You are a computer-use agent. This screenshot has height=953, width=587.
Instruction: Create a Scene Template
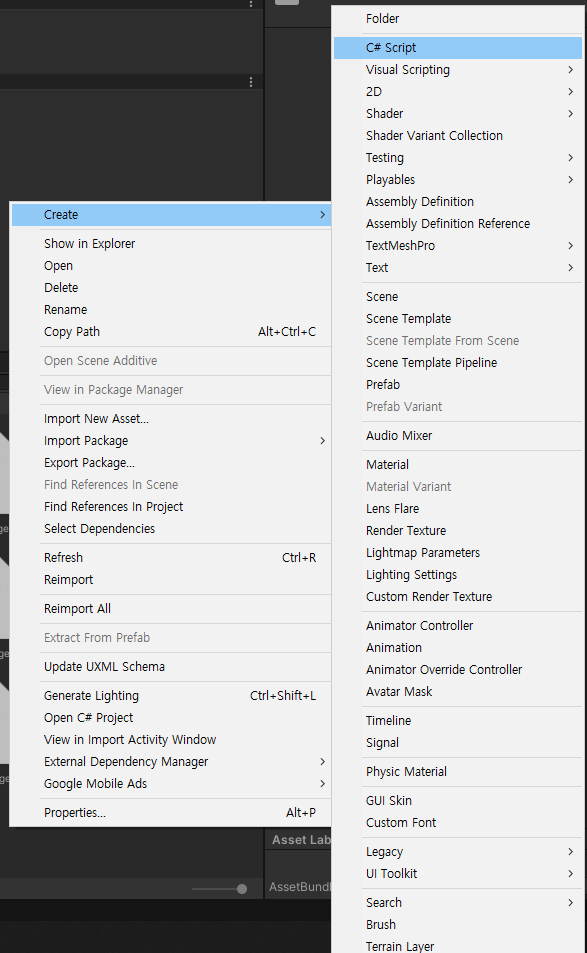coord(458,318)
